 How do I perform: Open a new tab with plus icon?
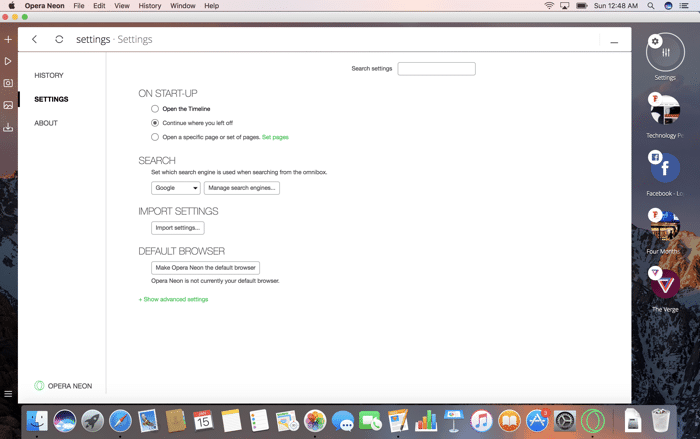tap(8, 39)
